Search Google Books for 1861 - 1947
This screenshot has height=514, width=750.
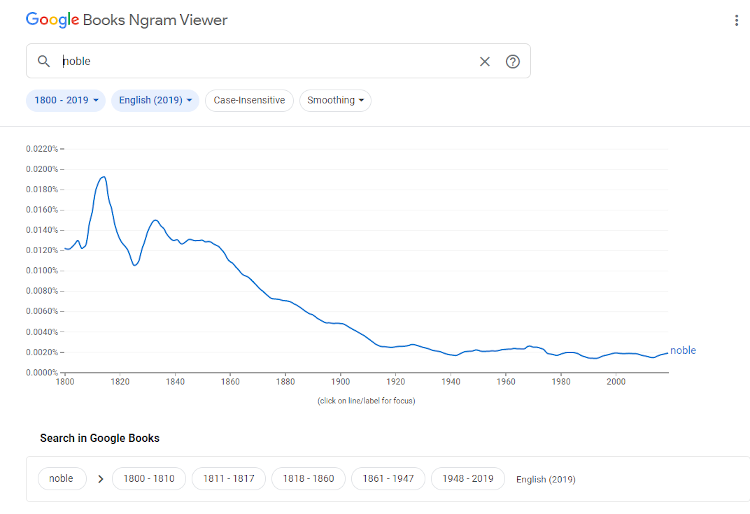[388, 479]
